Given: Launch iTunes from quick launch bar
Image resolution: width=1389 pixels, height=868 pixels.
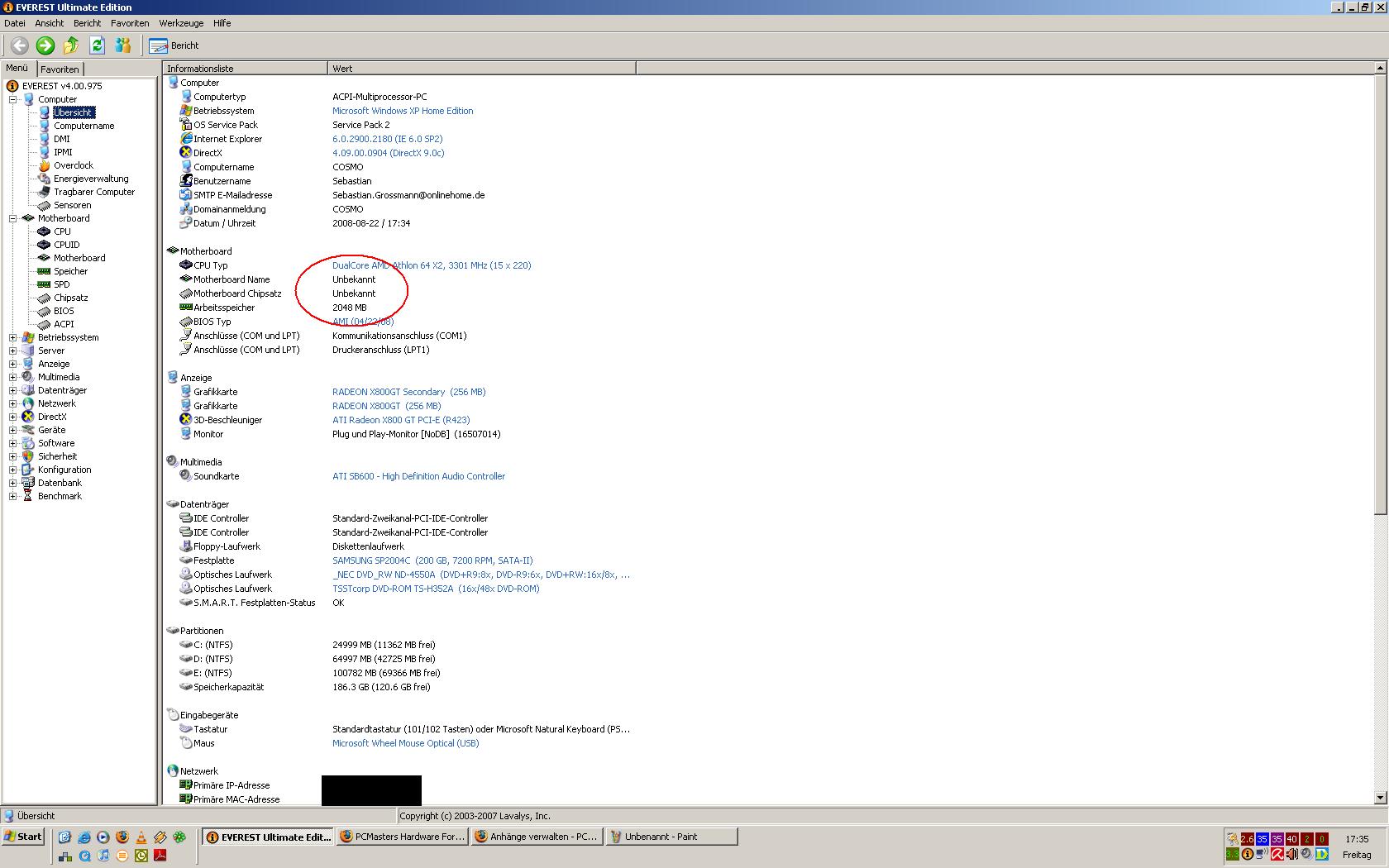Looking at the screenshot, I should (x=103, y=856).
